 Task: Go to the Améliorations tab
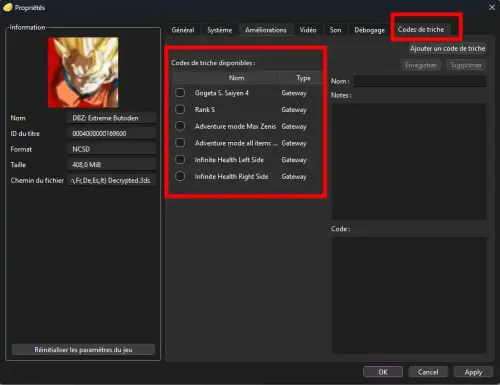(x=266, y=30)
